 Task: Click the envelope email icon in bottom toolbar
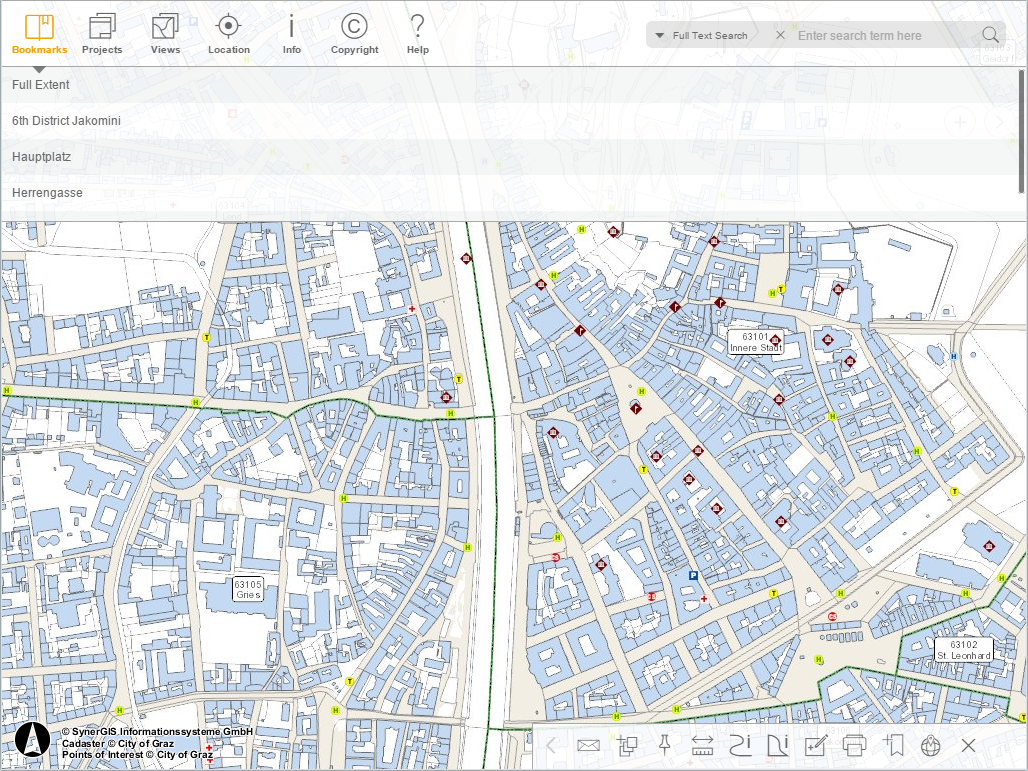[x=588, y=745]
